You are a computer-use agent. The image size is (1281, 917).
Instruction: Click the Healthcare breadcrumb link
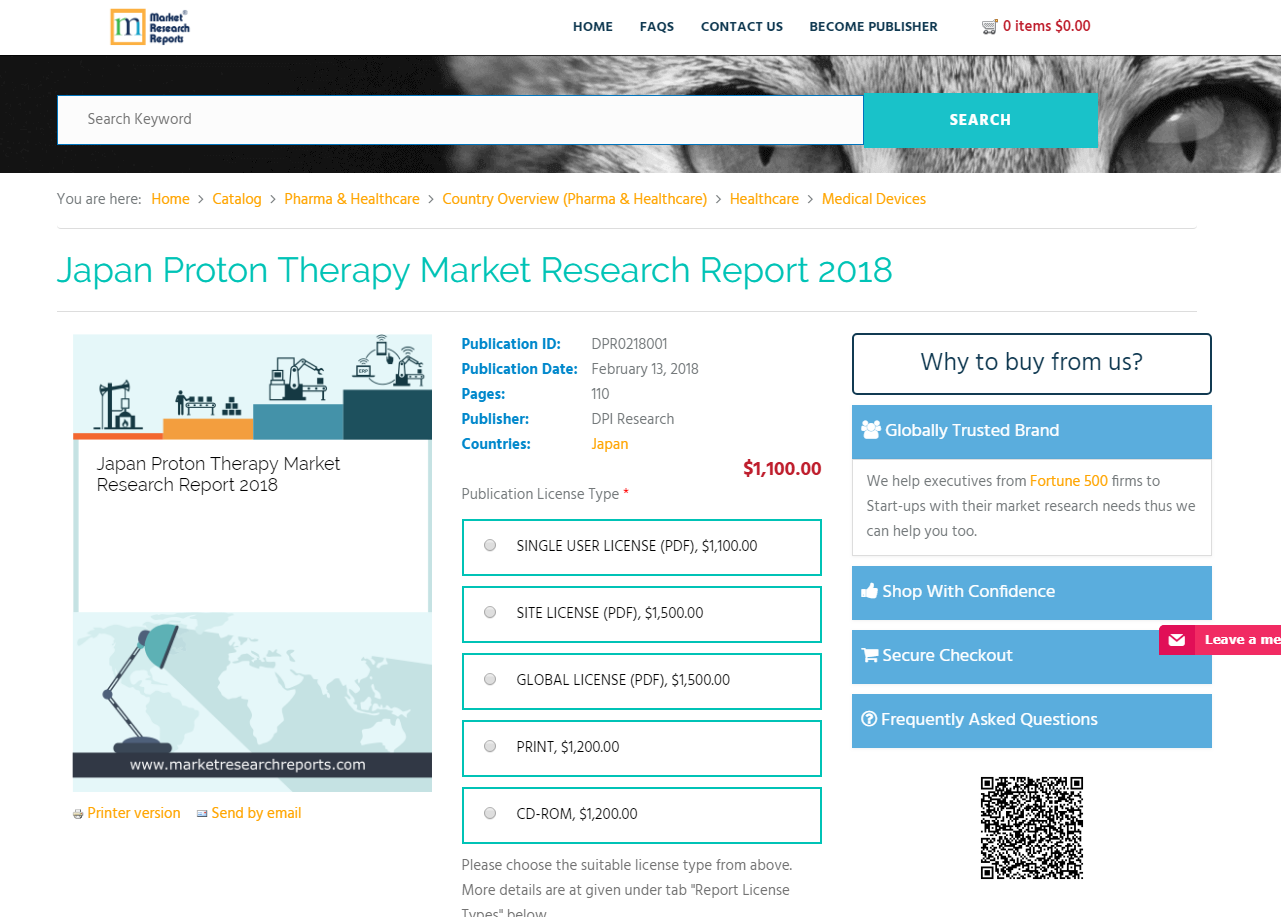click(764, 199)
